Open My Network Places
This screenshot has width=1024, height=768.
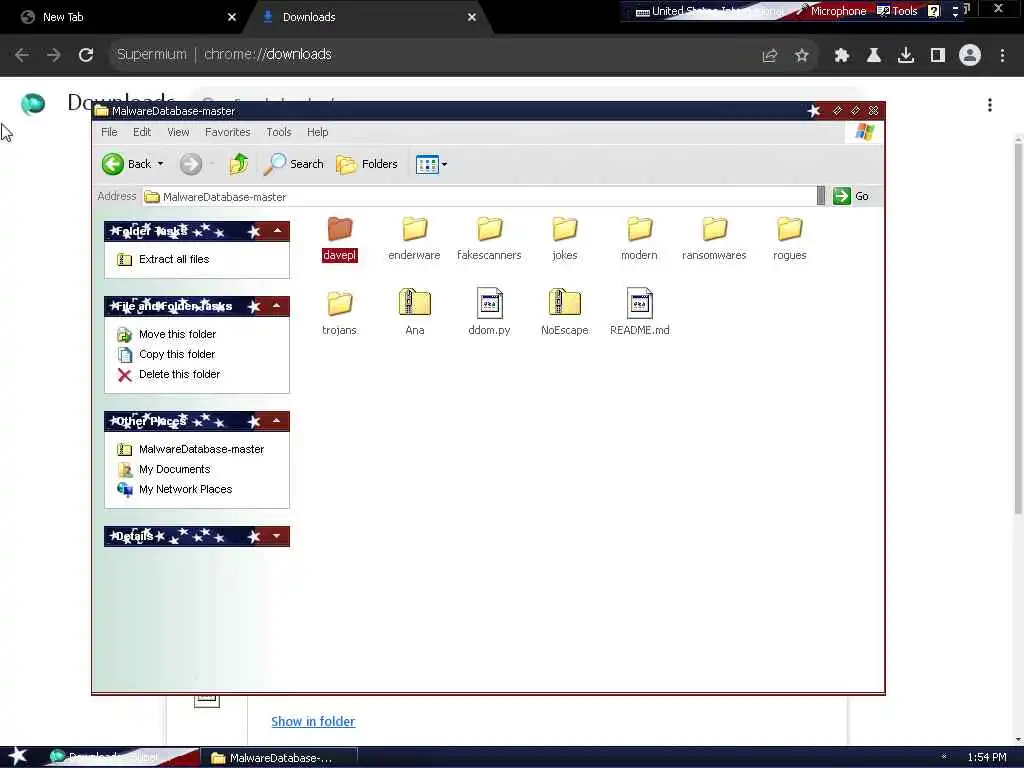pyautogui.click(x=174, y=489)
